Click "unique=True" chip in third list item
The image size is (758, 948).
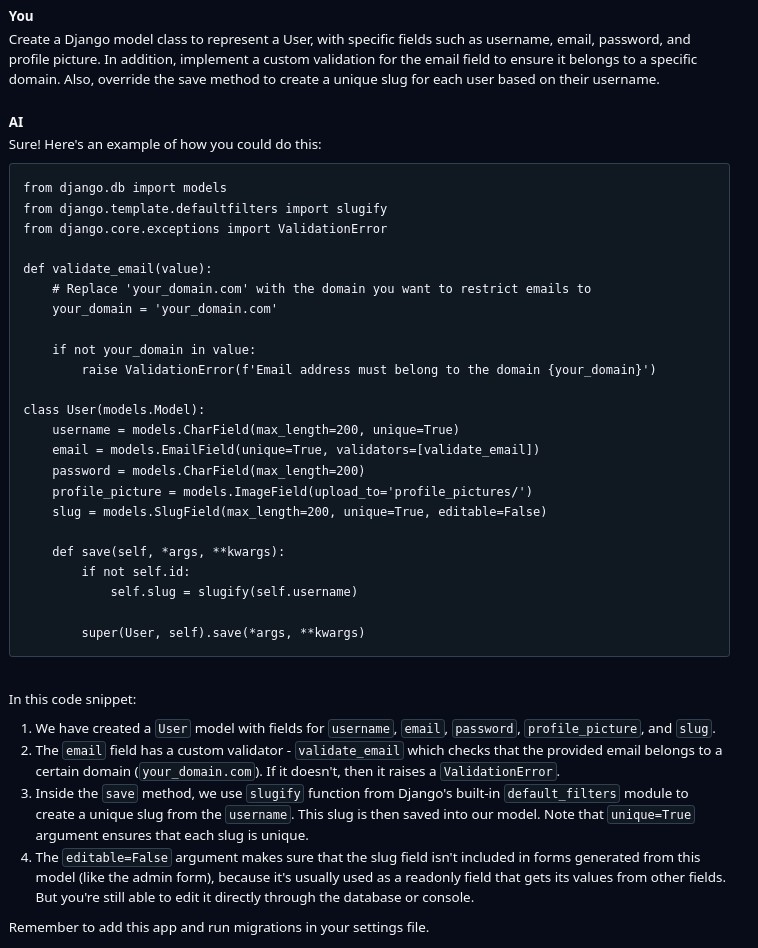click(650, 815)
